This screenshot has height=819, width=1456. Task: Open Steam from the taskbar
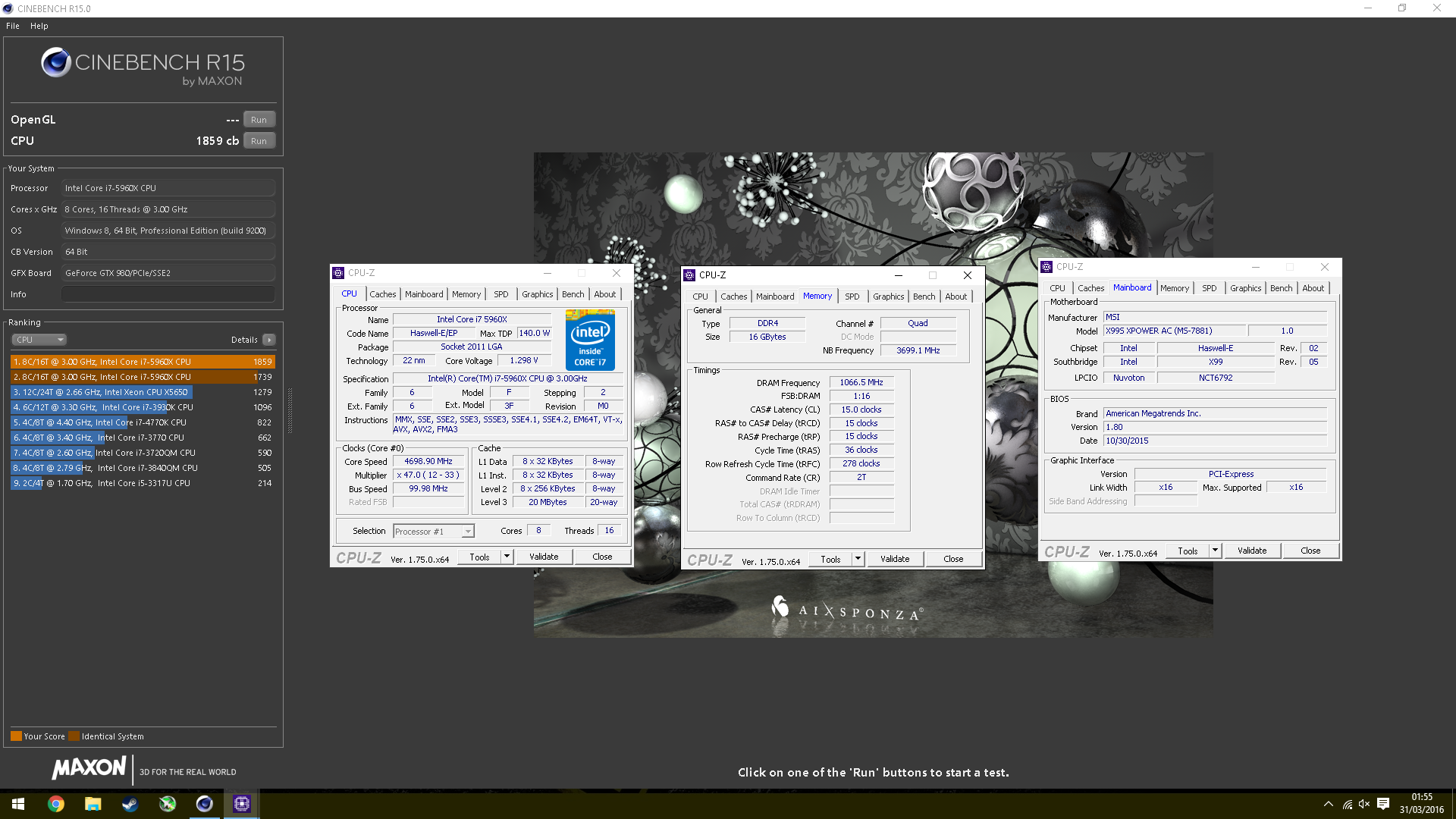[130, 804]
